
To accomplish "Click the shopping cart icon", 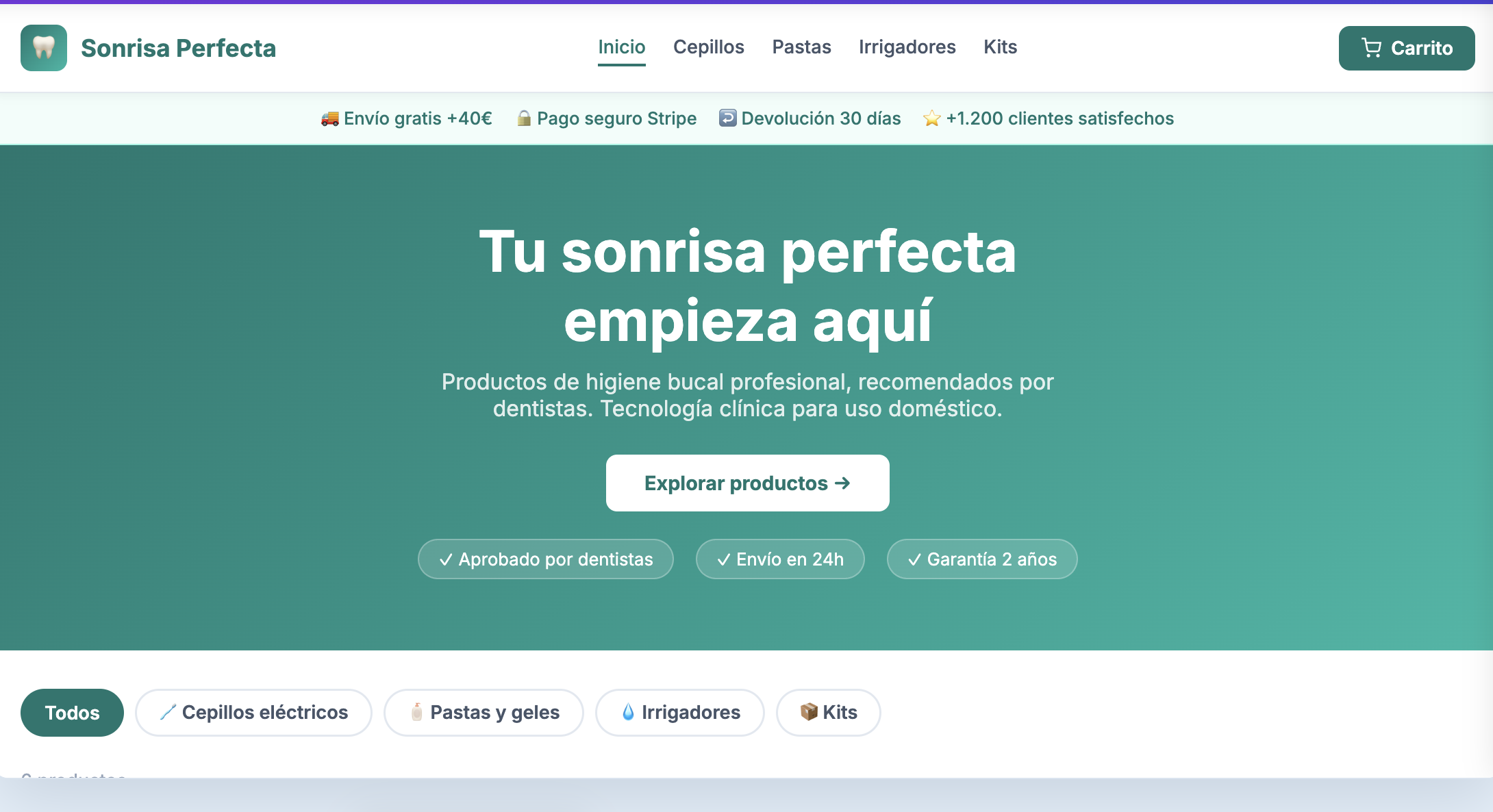I will pos(1372,48).
